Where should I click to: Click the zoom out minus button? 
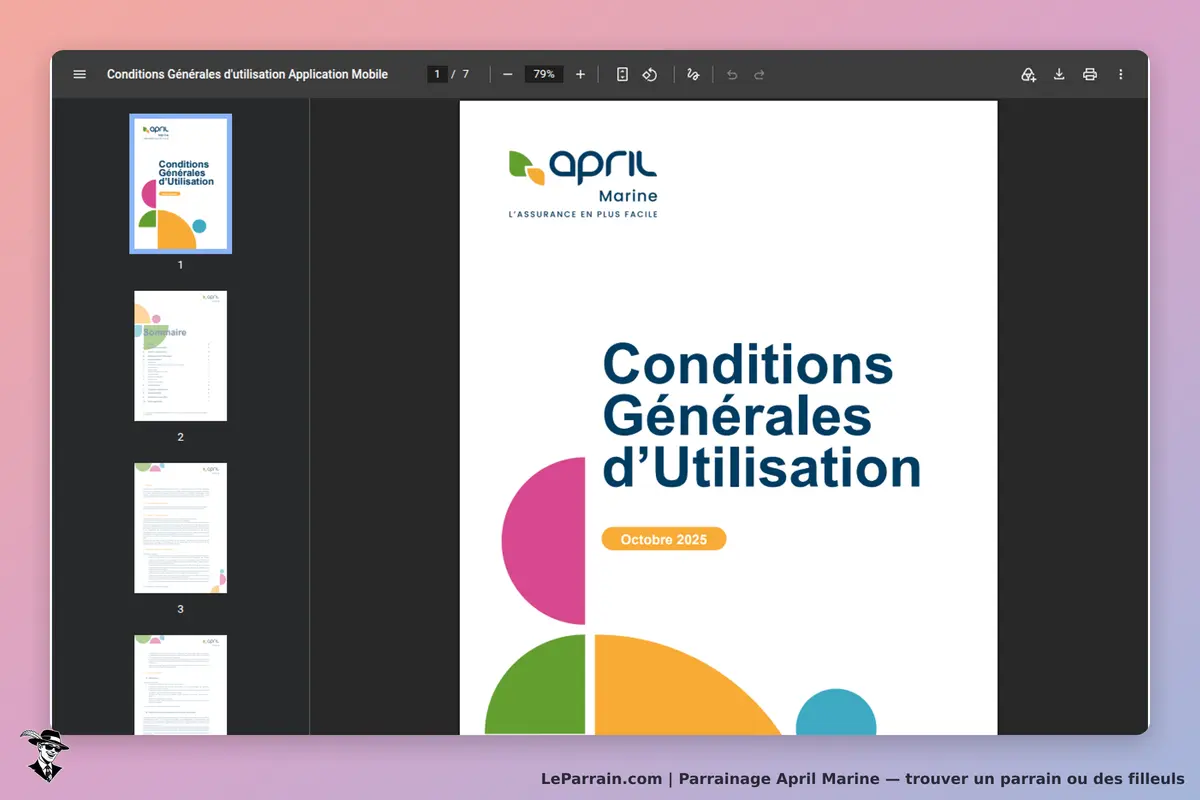click(508, 74)
